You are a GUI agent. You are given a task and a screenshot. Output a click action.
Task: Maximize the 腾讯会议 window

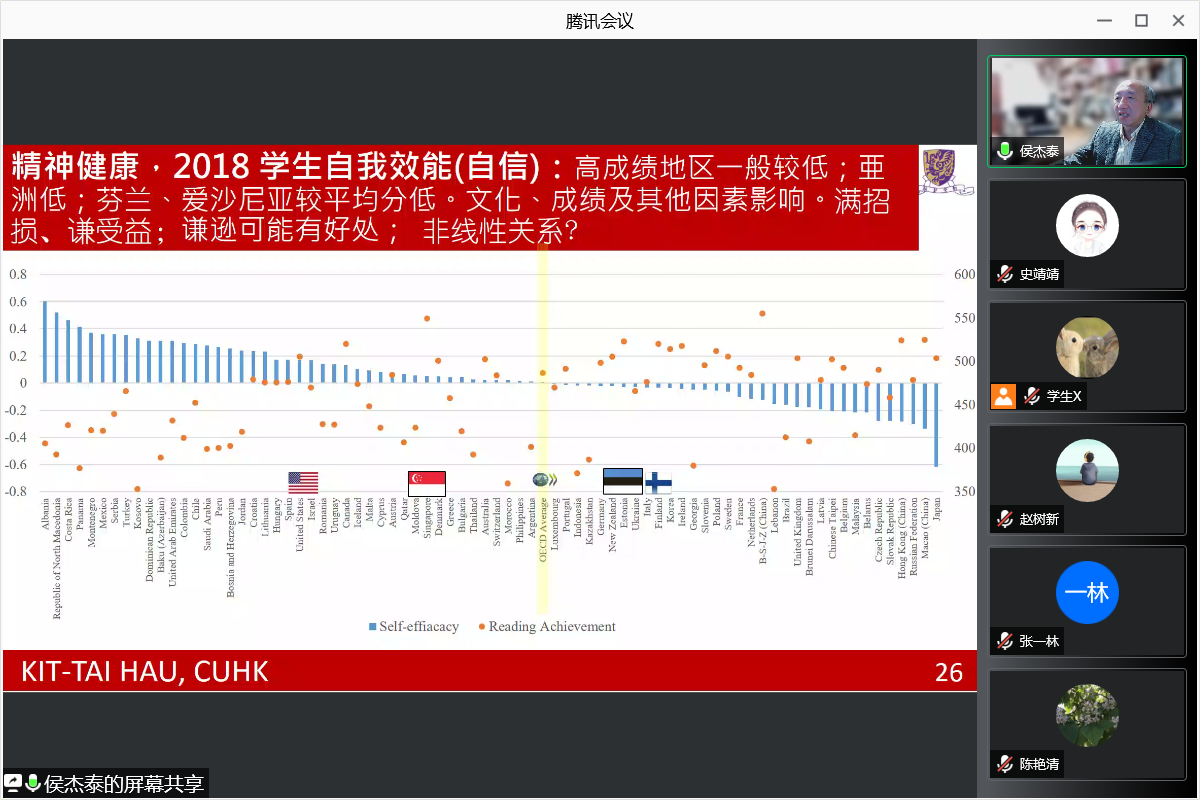coord(1141,20)
